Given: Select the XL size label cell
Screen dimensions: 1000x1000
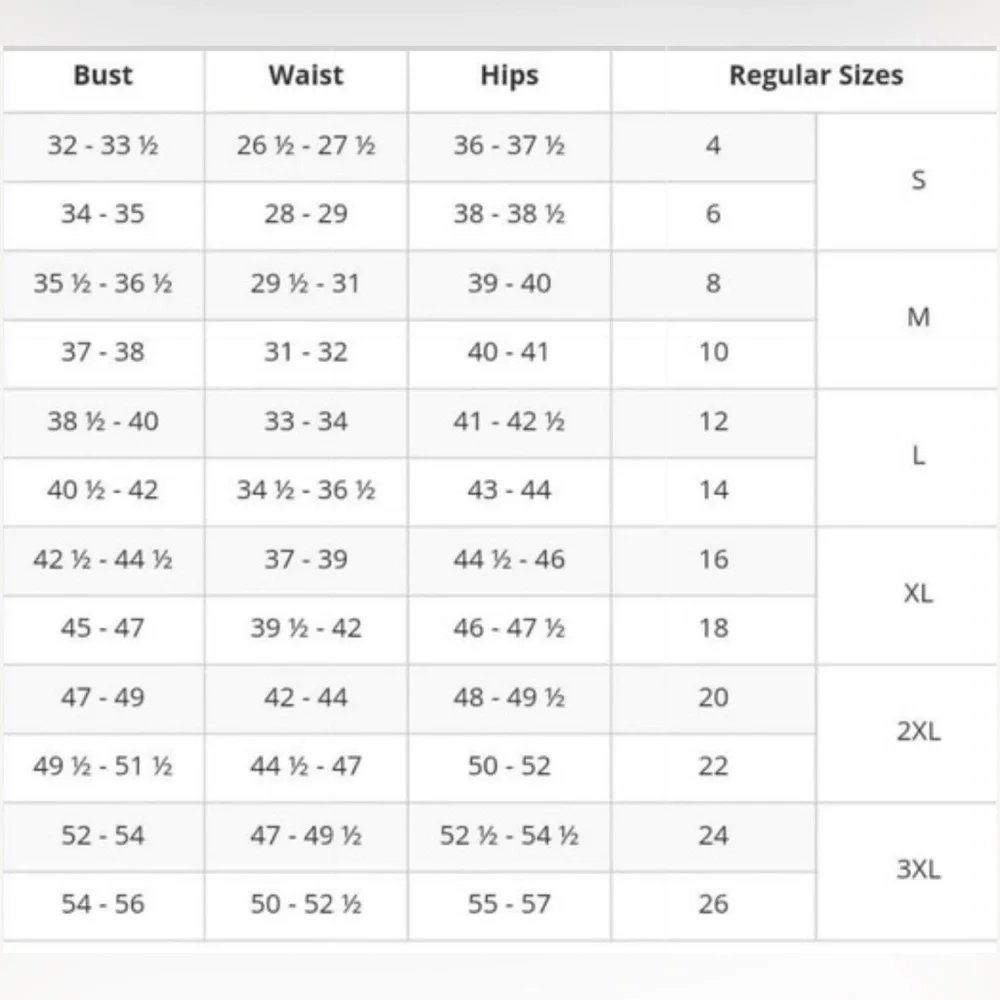Looking at the screenshot, I should tap(918, 594).
